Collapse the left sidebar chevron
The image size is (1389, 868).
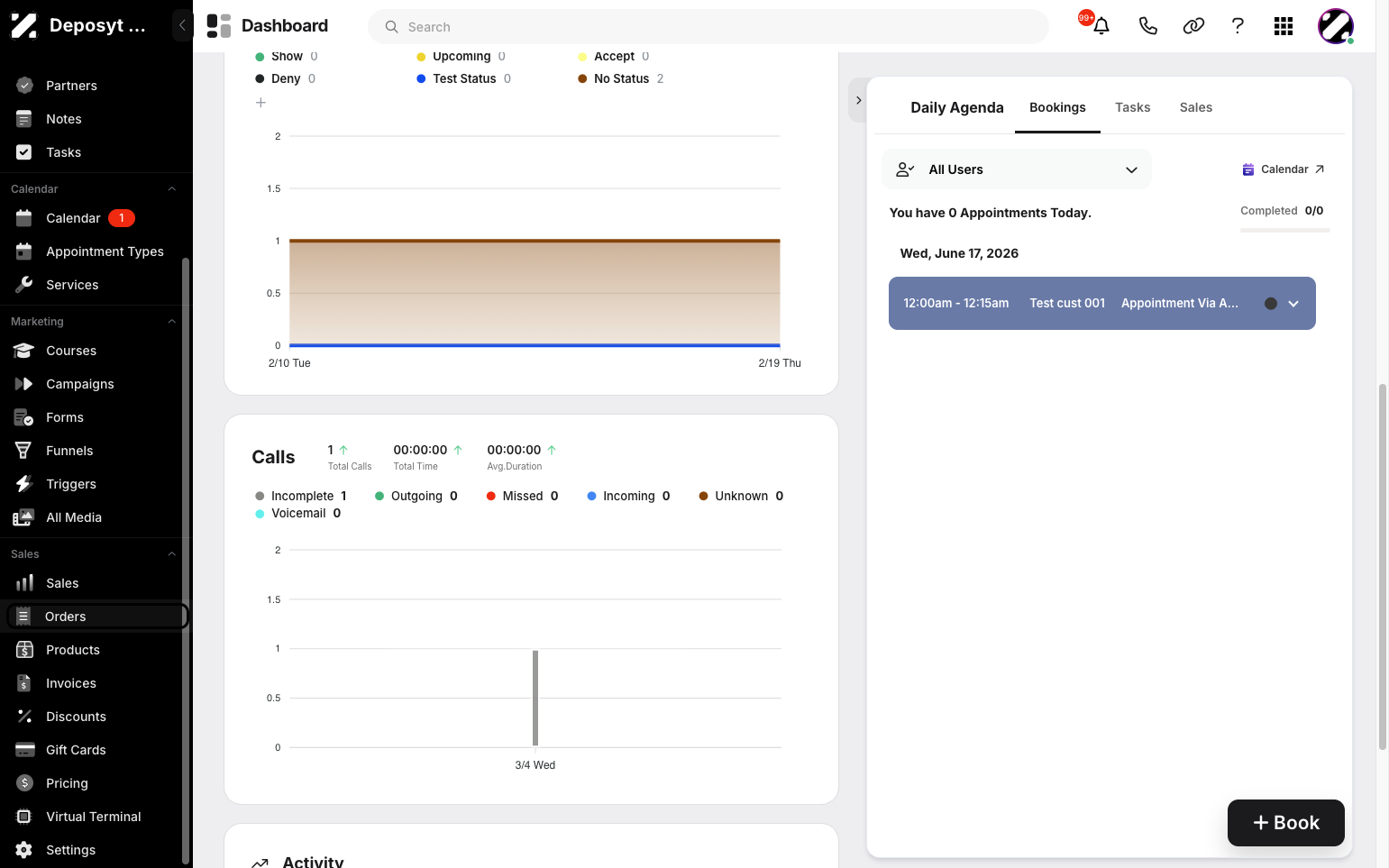coord(182,25)
